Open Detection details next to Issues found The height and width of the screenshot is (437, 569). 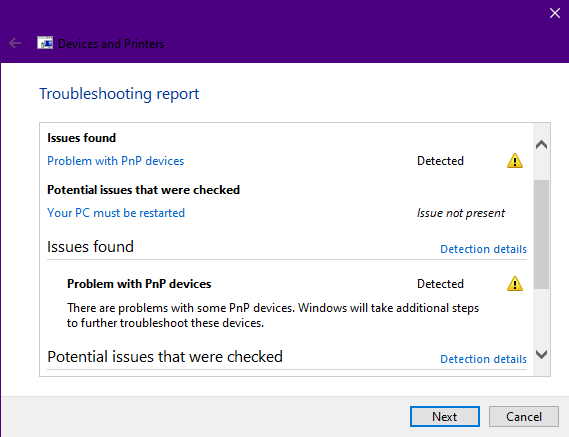(483, 249)
